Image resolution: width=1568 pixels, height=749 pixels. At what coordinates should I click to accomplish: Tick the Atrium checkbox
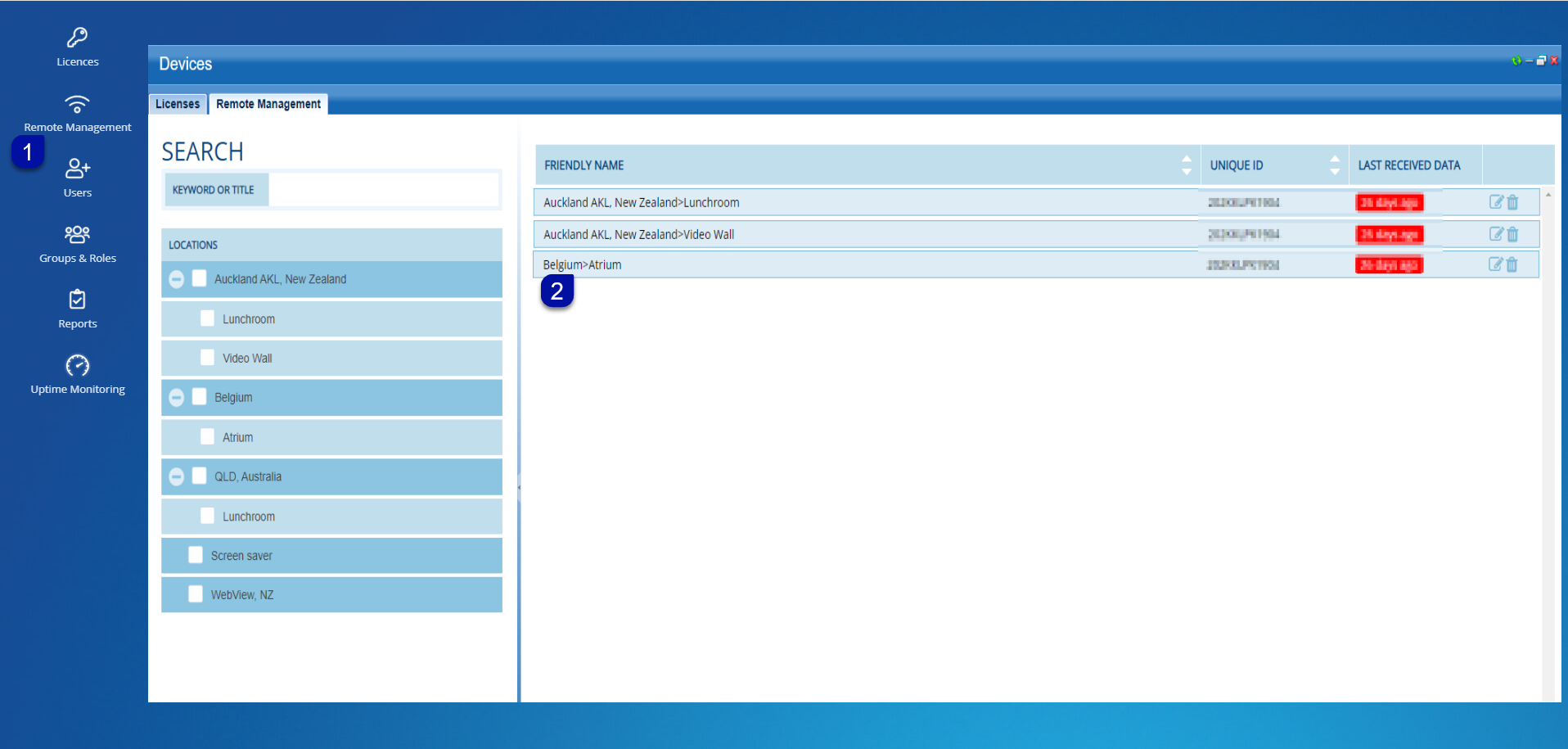coord(207,437)
